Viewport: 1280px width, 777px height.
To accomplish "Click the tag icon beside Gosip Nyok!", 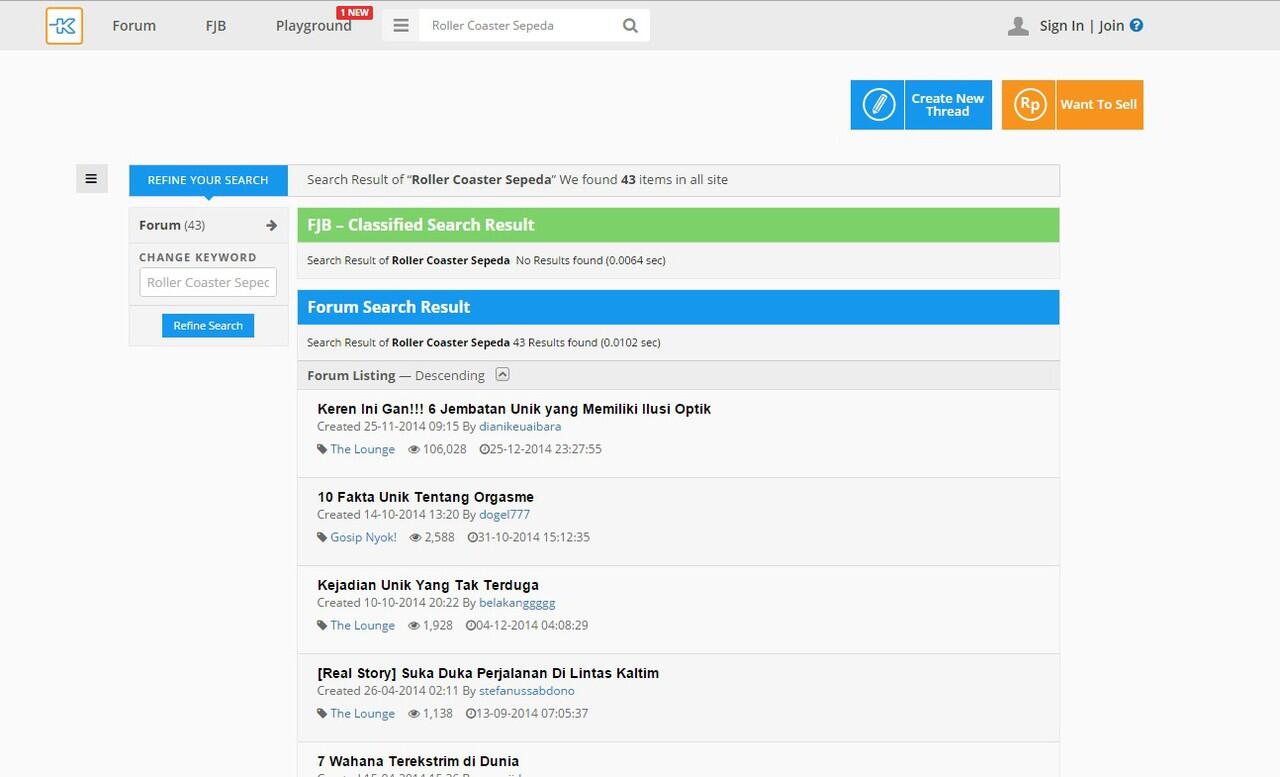I will 322,537.
